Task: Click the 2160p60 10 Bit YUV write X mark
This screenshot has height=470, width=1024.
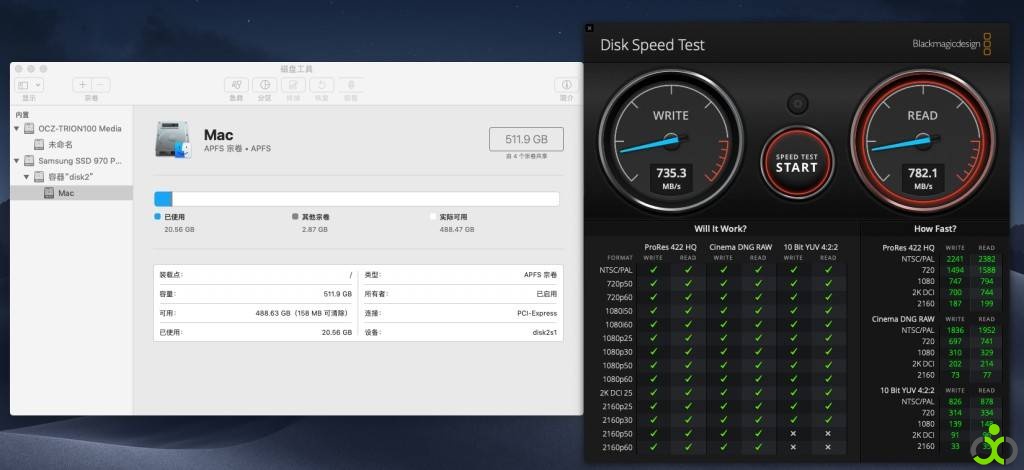Action: coord(793,448)
